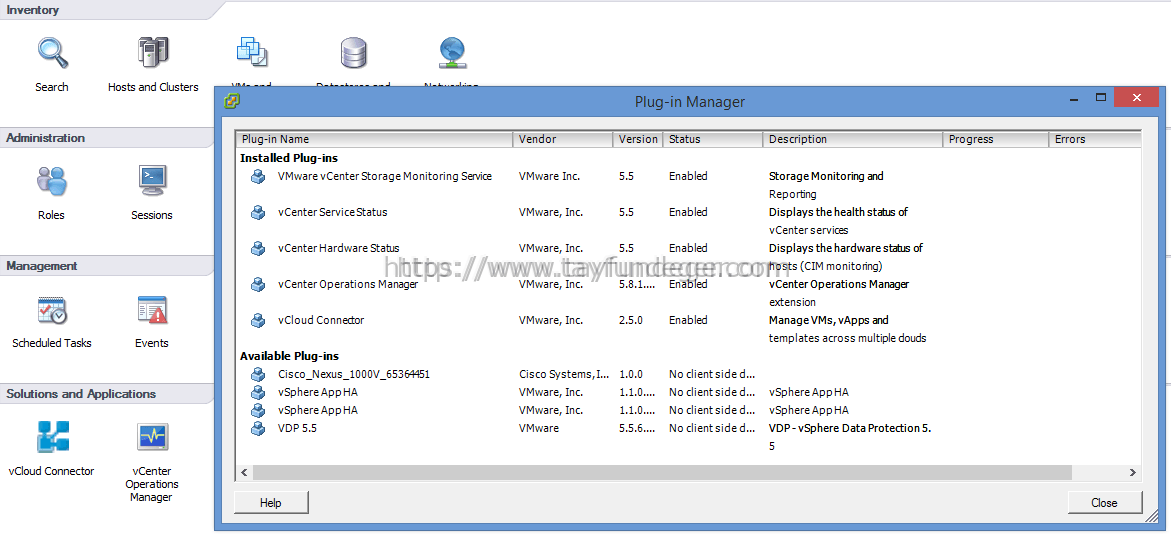Open the Sessions administration icon
Screen dimensions: 1171x534
152,181
